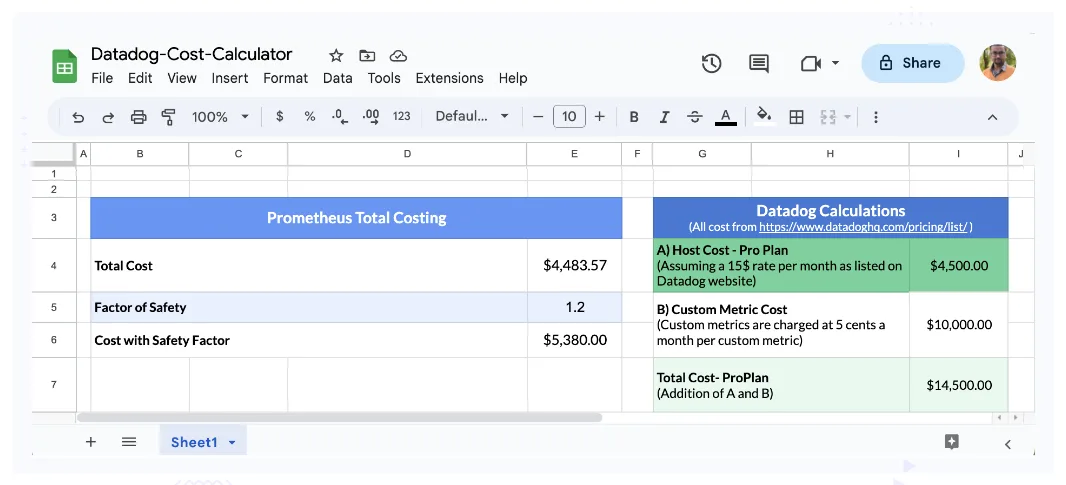Increase font size plus button
This screenshot has height=485, width=1066.
click(x=600, y=117)
